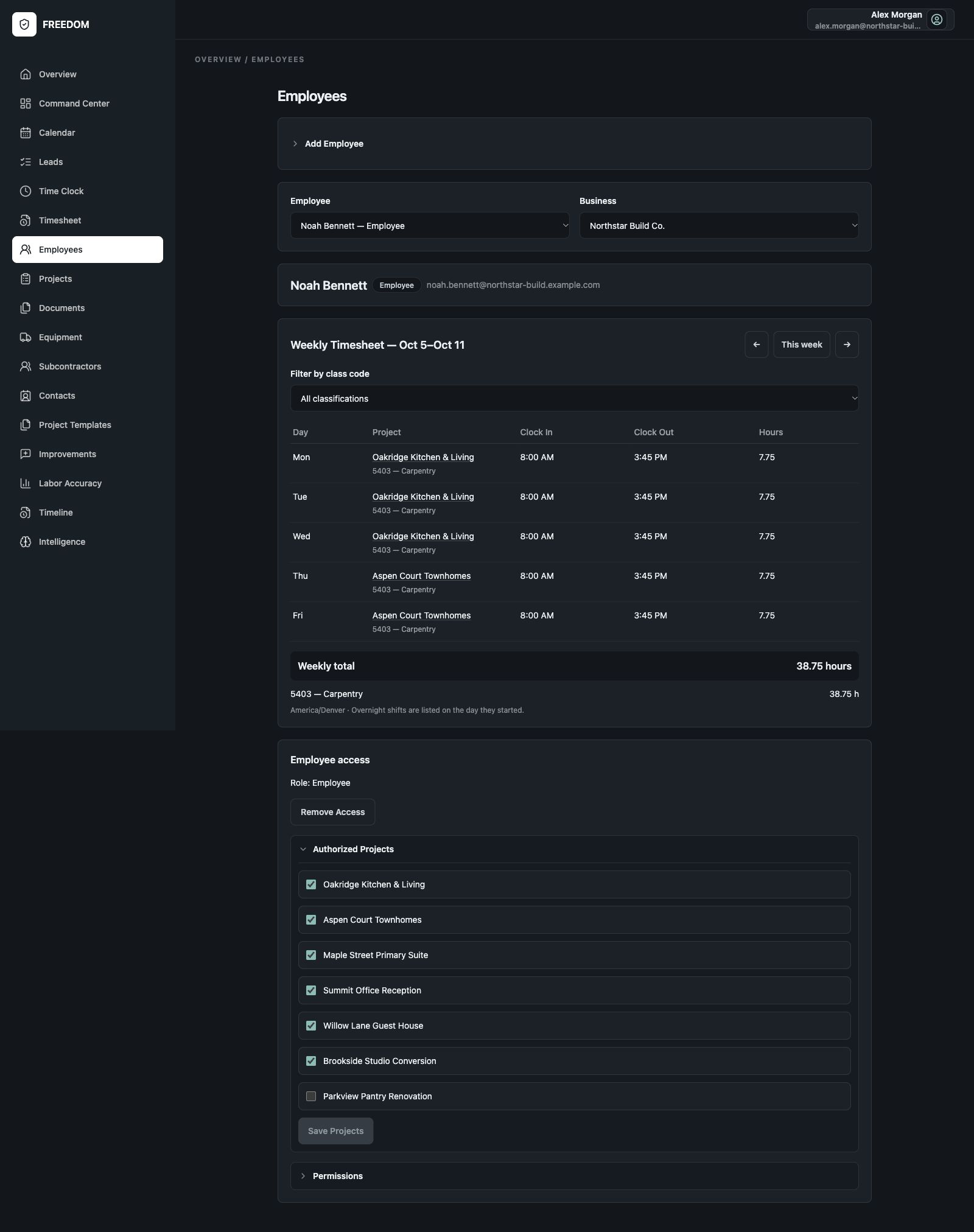Open Friday's Aspen Court Townhomes link
974x1232 pixels.
point(421,615)
